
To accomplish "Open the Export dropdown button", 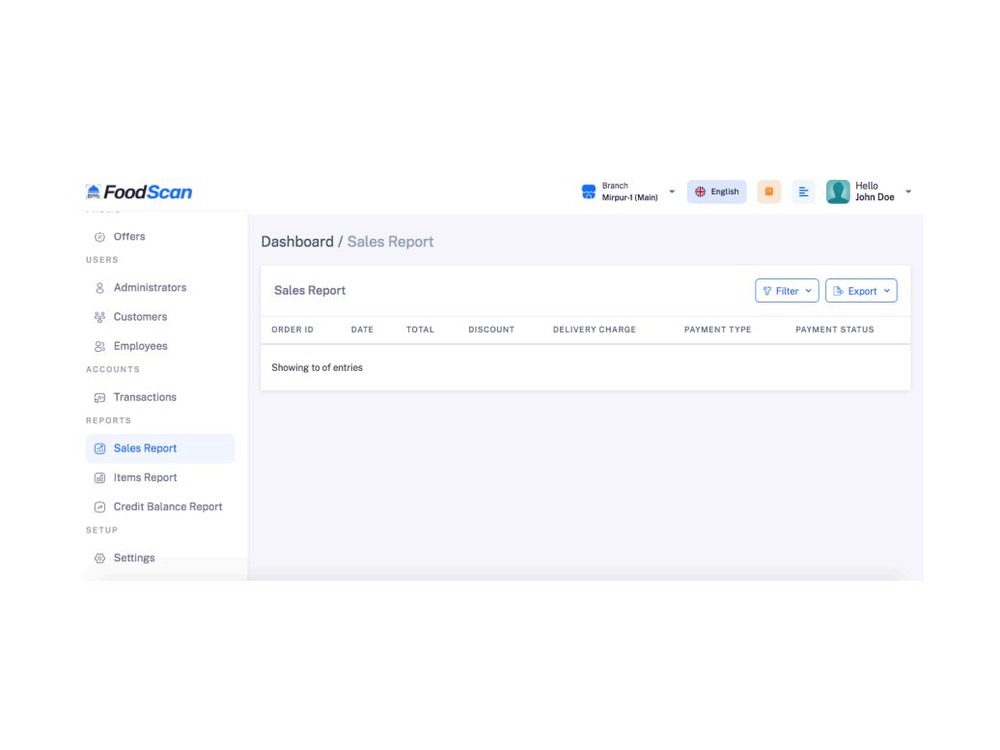I will click(861, 291).
